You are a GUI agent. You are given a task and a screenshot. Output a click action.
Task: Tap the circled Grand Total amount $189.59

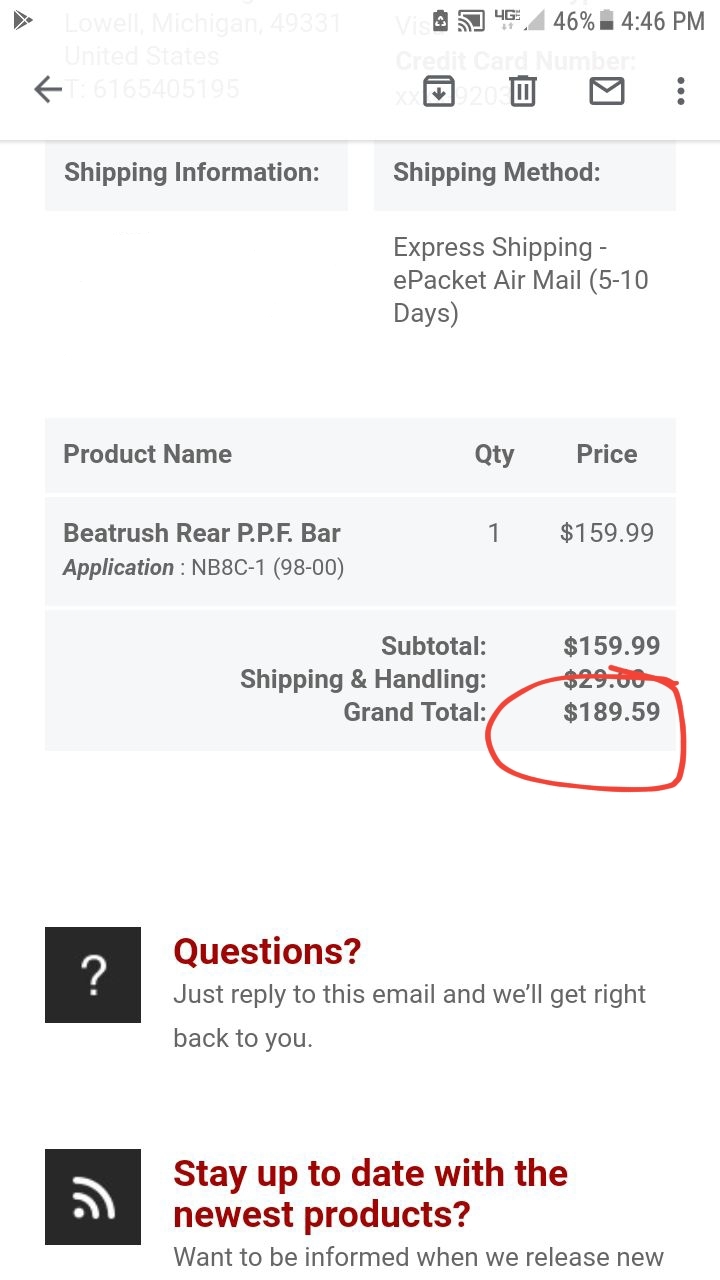click(611, 712)
